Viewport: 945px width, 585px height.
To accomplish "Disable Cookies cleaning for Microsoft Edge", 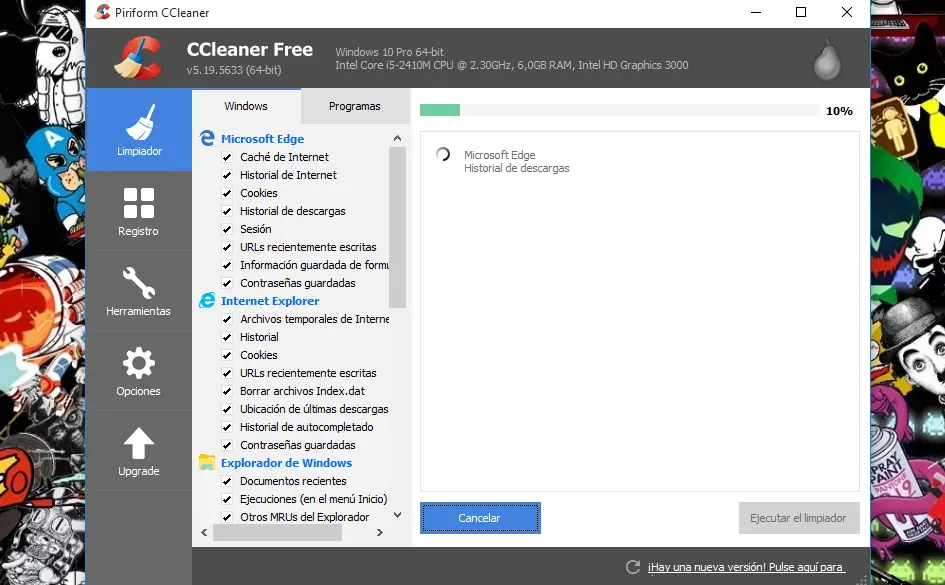I will (x=227, y=193).
